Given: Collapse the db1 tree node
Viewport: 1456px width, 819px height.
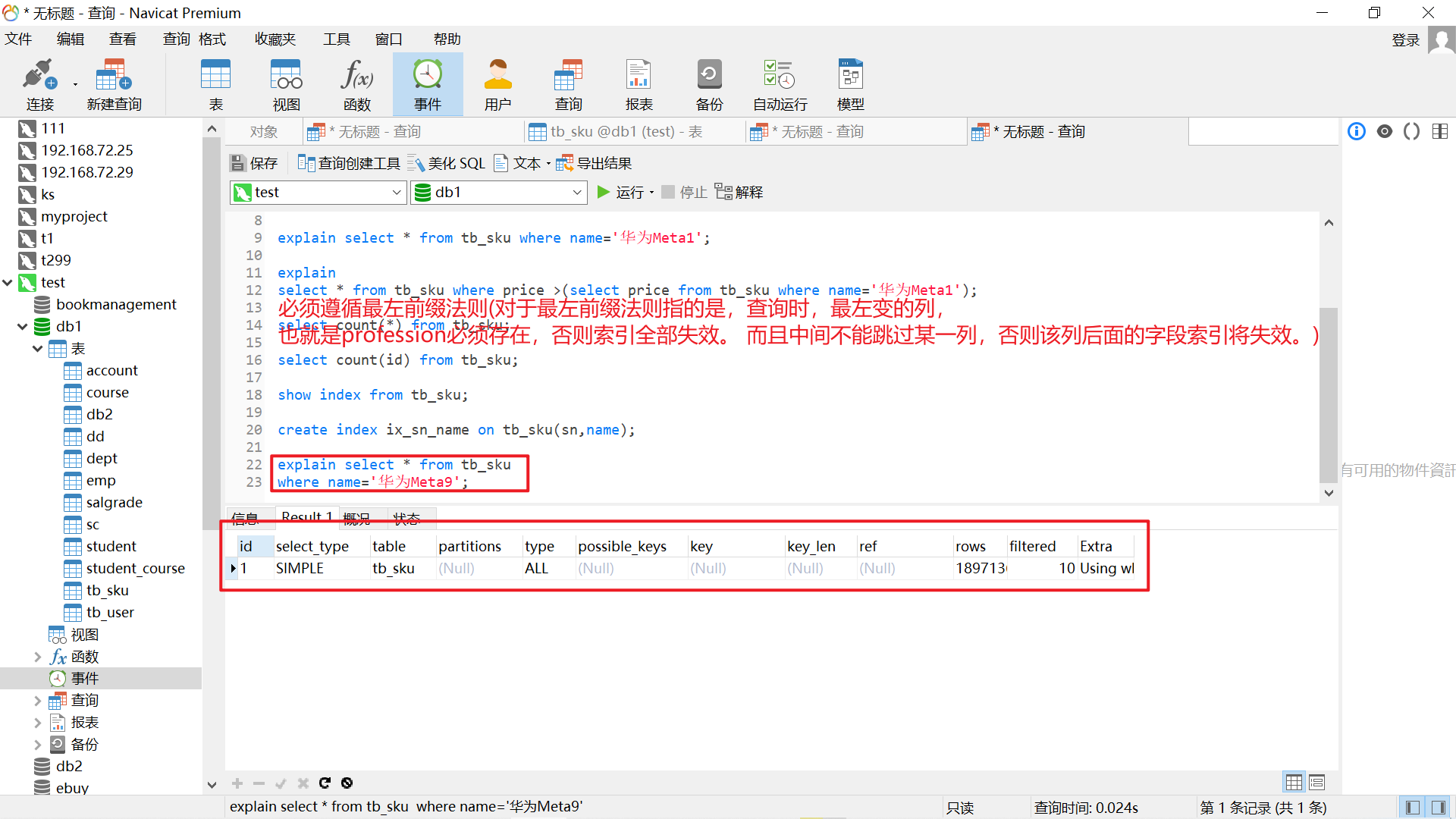Looking at the screenshot, I should (23, 327).
